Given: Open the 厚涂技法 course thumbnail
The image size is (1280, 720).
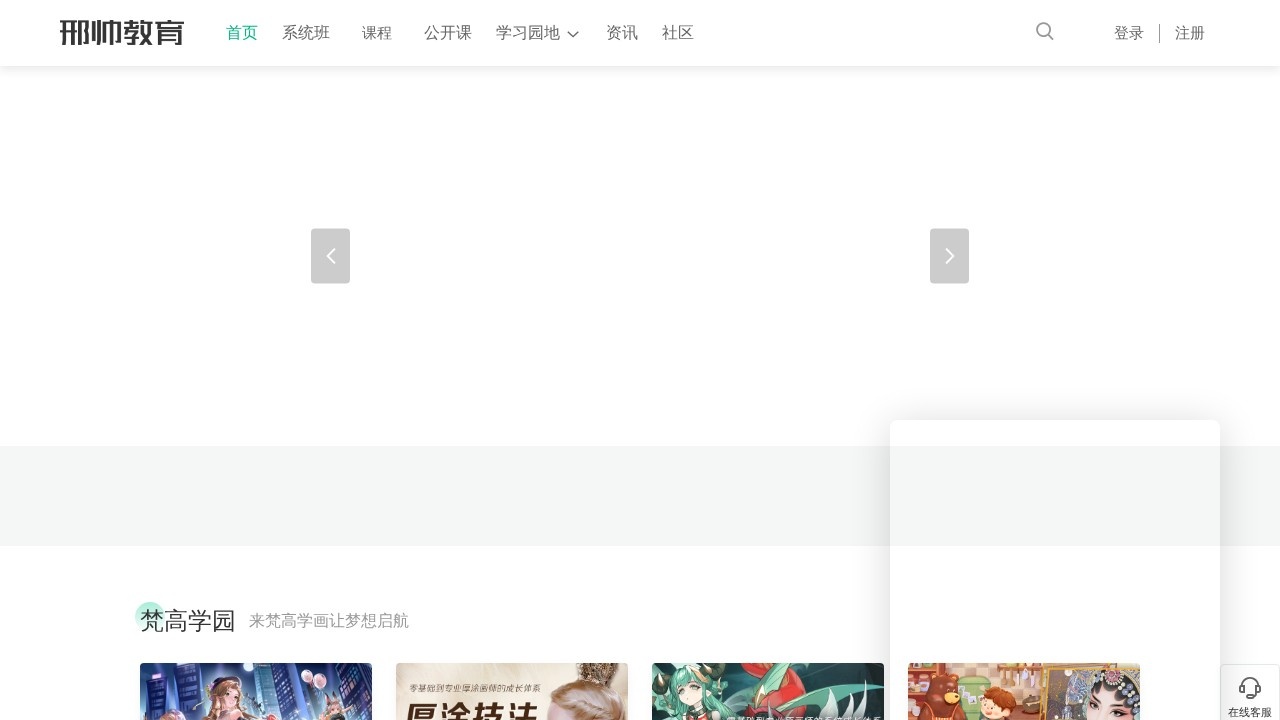Looking at the screenshot, I should click(x=511, y=691).
